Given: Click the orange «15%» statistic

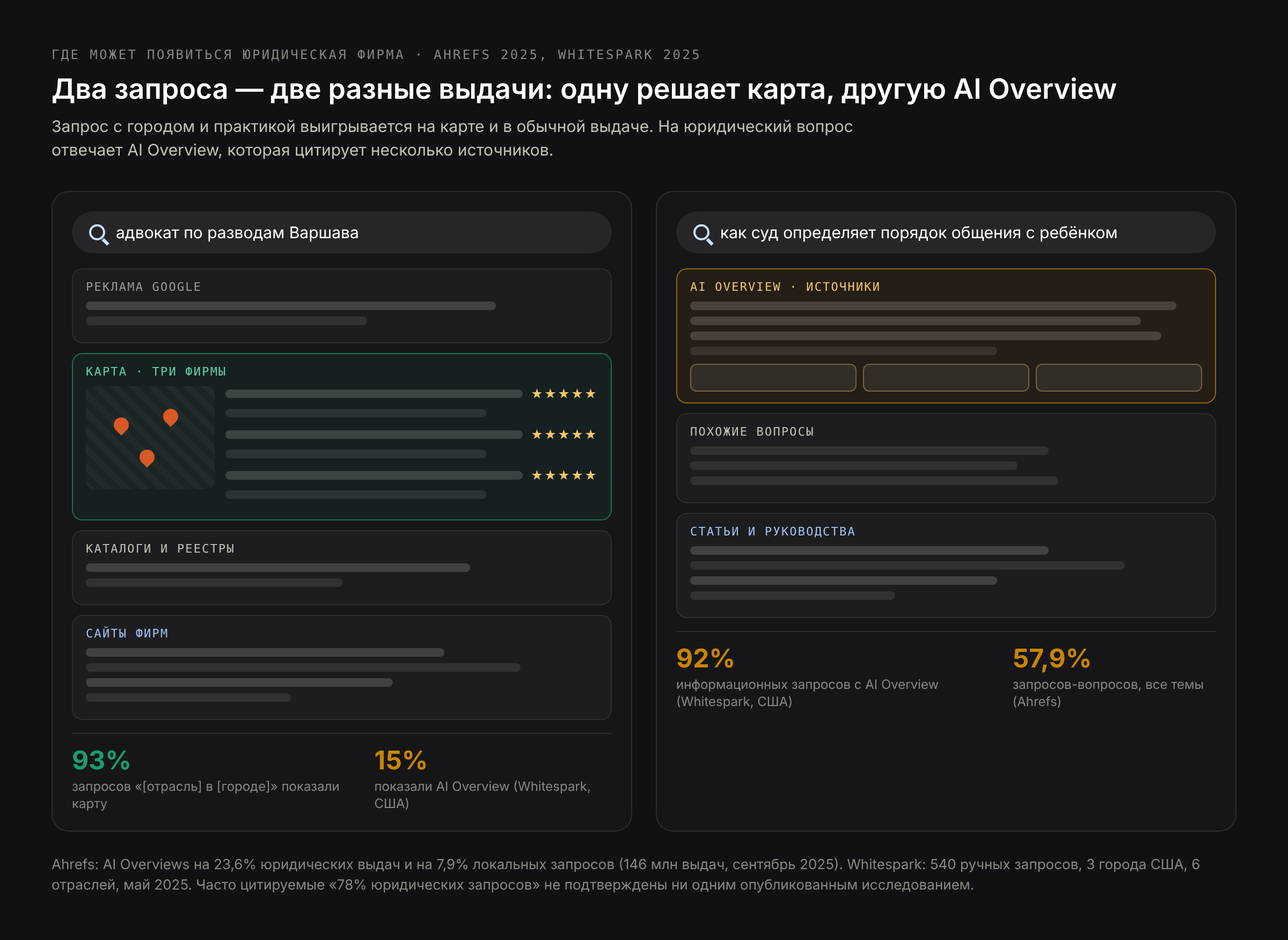Looking at the screenshot, I should point(400,760).
